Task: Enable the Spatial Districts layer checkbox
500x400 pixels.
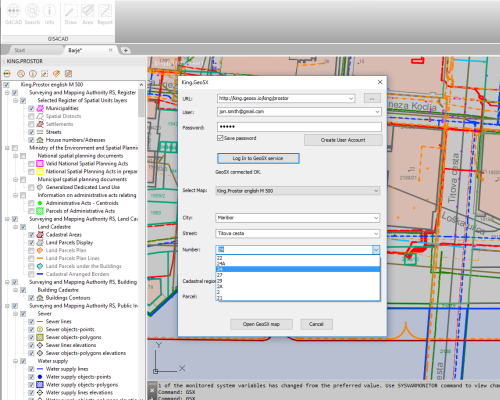Action: tap(31, 116)
